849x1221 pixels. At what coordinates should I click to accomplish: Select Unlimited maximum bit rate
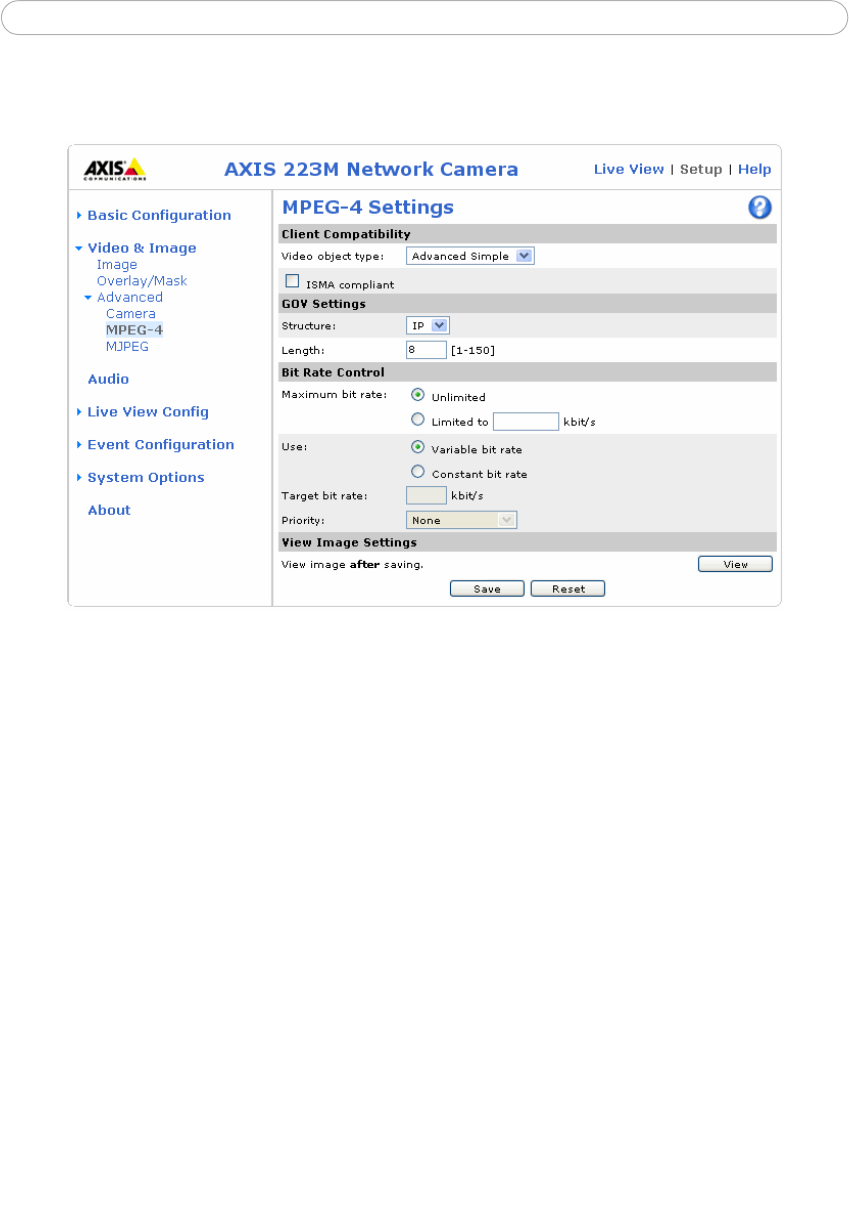418,396
